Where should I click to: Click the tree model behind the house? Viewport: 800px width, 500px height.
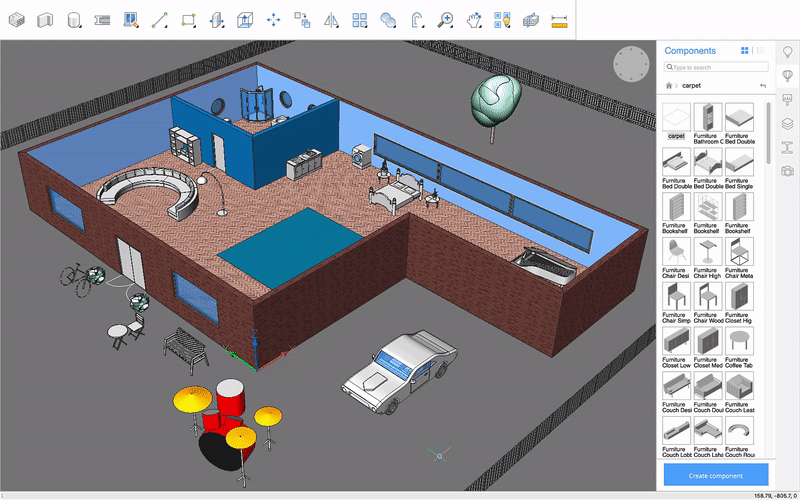click(x=495, y=107)
